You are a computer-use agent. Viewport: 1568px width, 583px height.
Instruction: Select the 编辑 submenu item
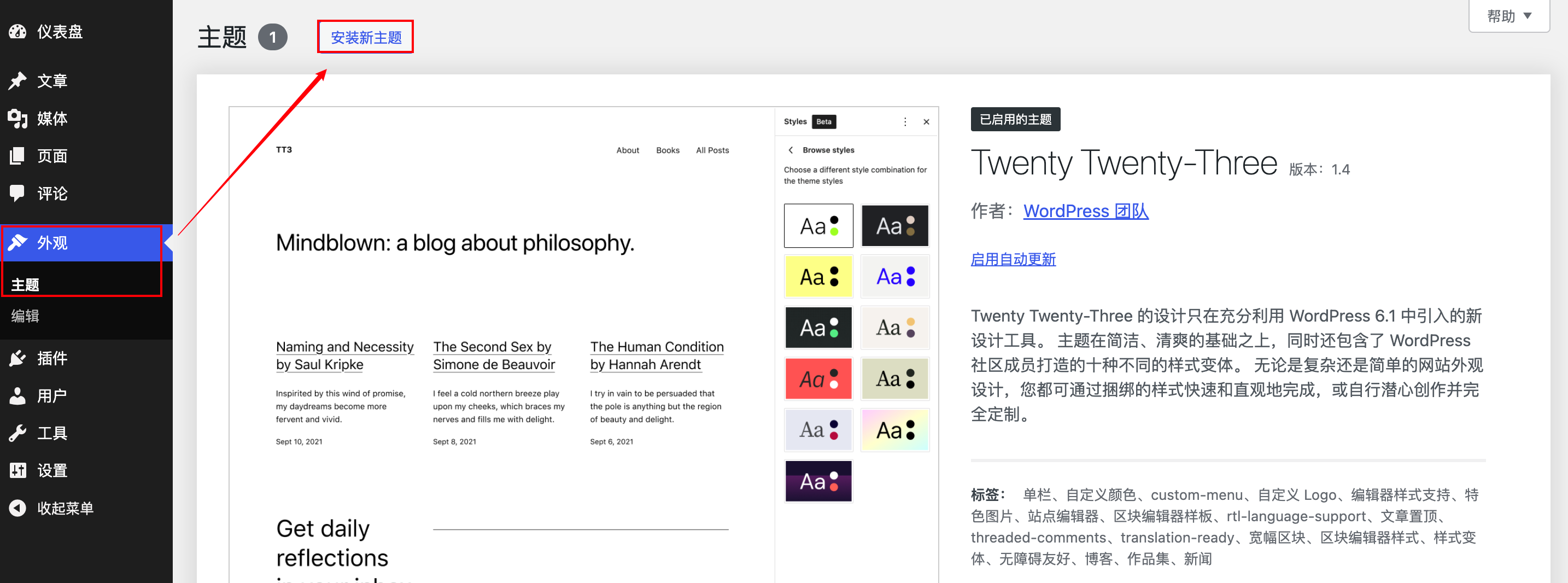click(25, 316)
